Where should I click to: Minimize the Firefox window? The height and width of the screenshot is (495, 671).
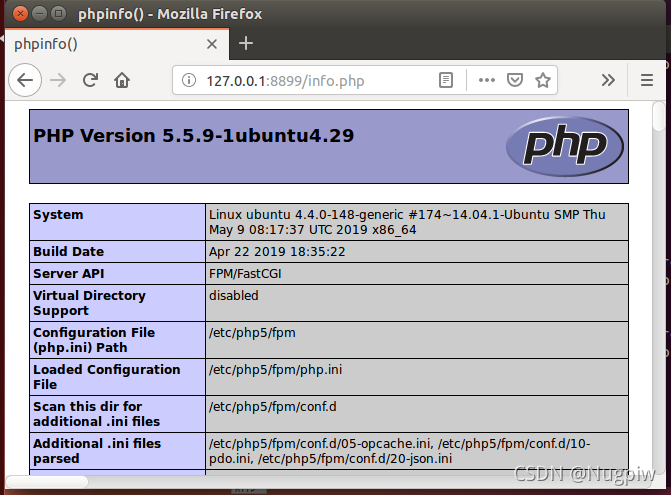click(x=39, y=14)
